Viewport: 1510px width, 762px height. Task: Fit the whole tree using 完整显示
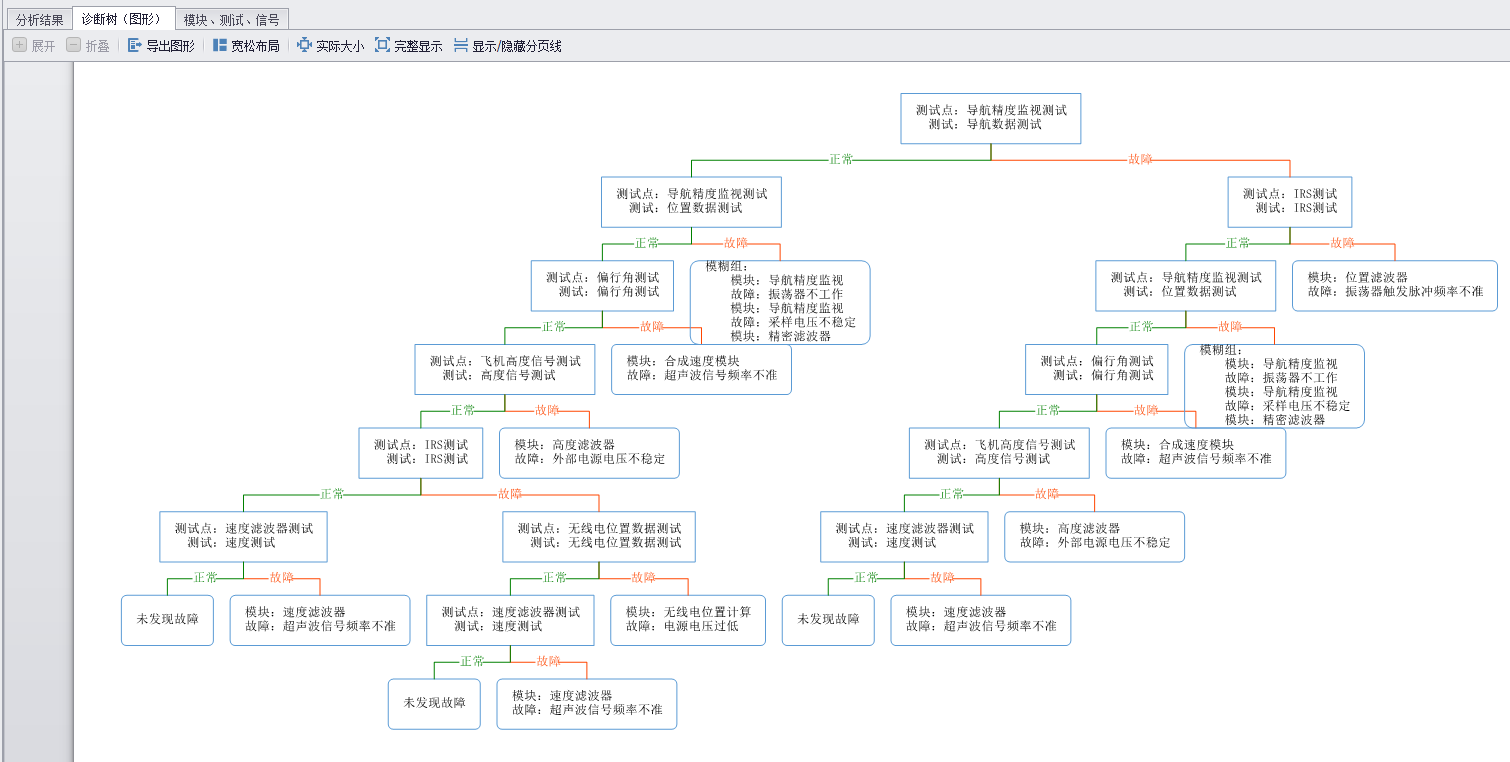408,46
